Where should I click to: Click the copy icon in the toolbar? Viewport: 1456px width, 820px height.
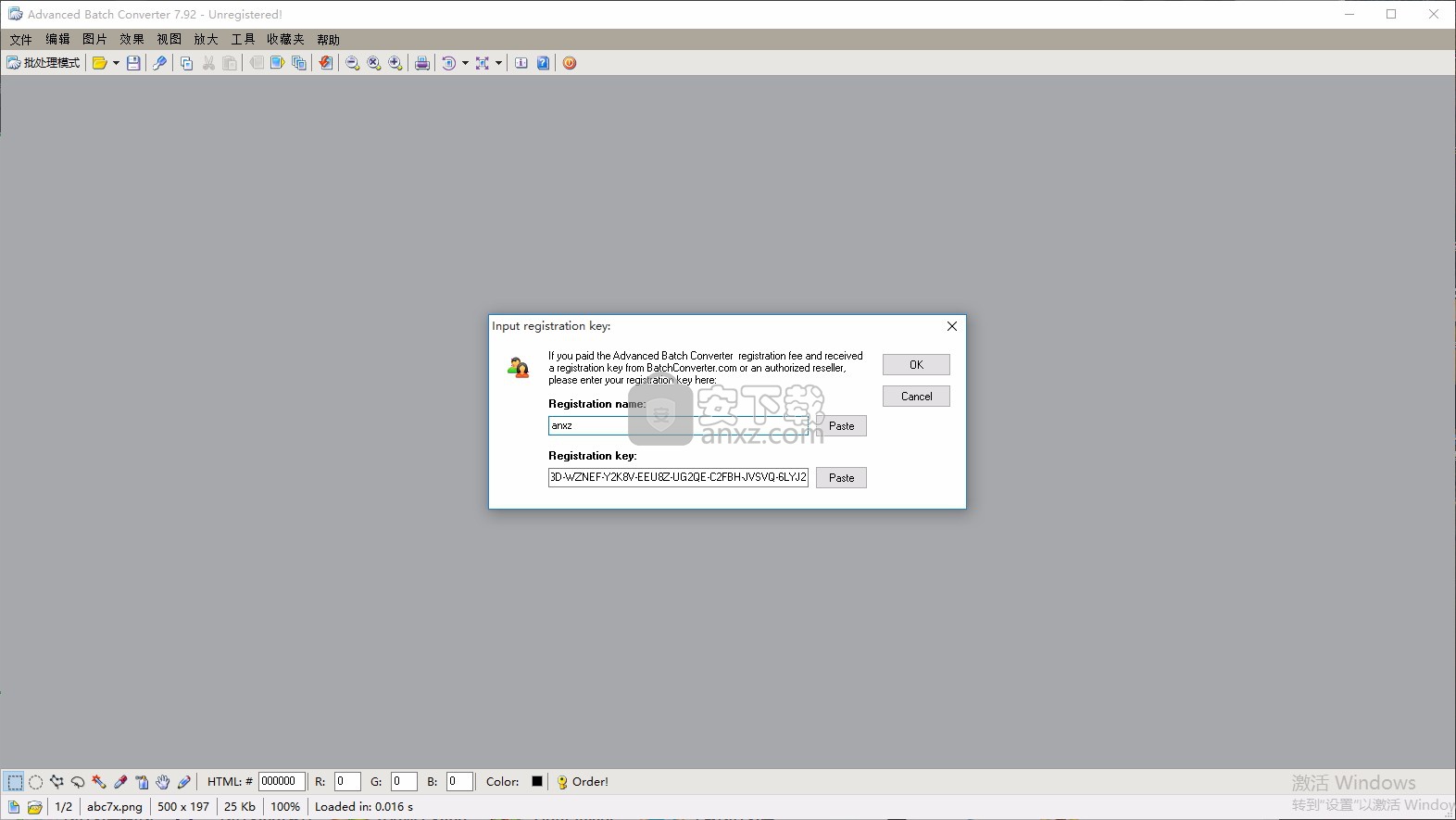coord(186,63)
